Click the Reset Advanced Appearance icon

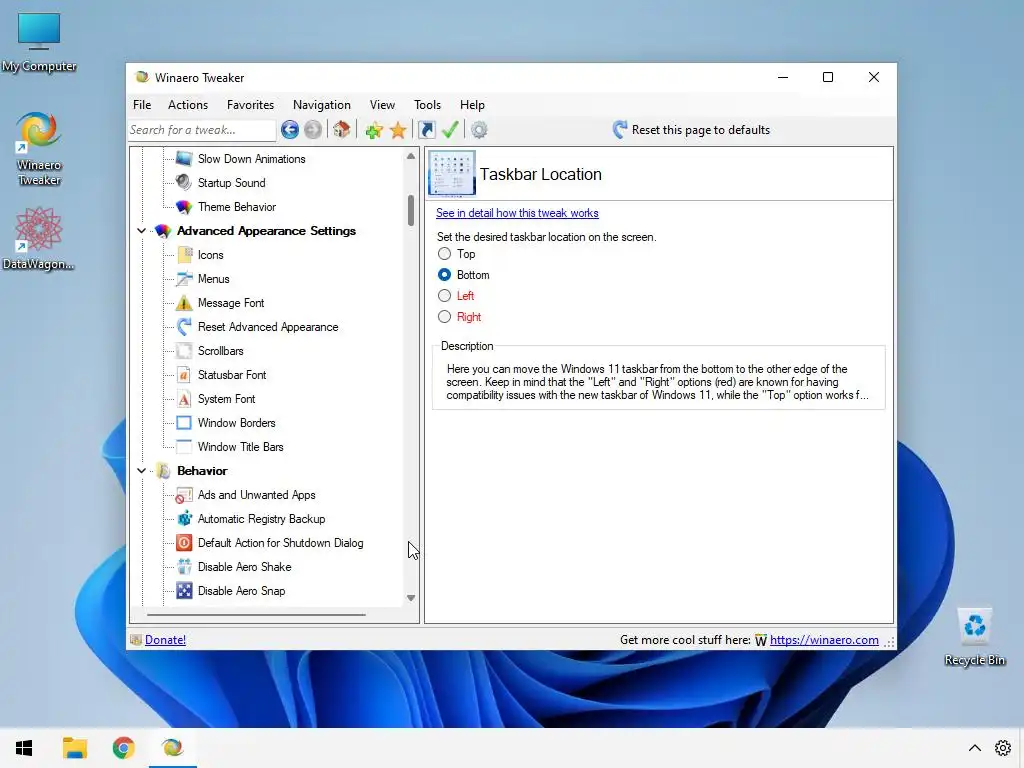pyautogui.click(x=184, y=327)
